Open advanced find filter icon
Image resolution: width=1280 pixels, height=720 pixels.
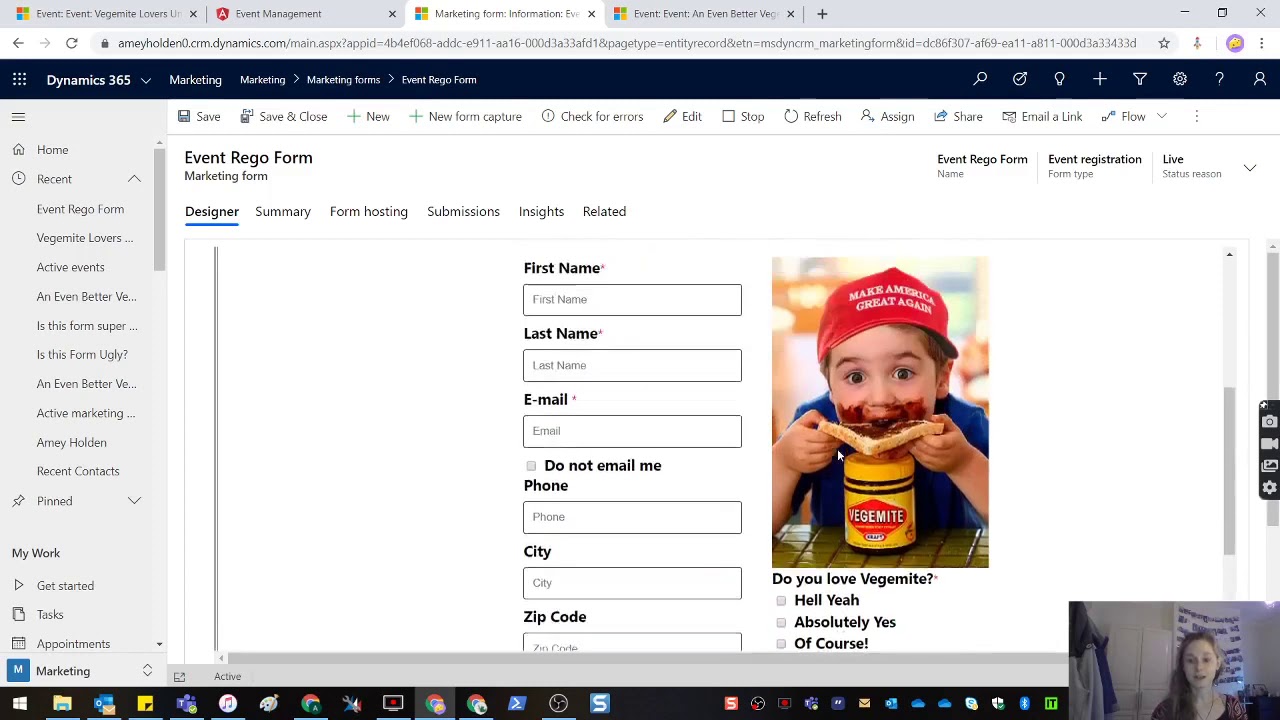click(x=1139, y=79)
